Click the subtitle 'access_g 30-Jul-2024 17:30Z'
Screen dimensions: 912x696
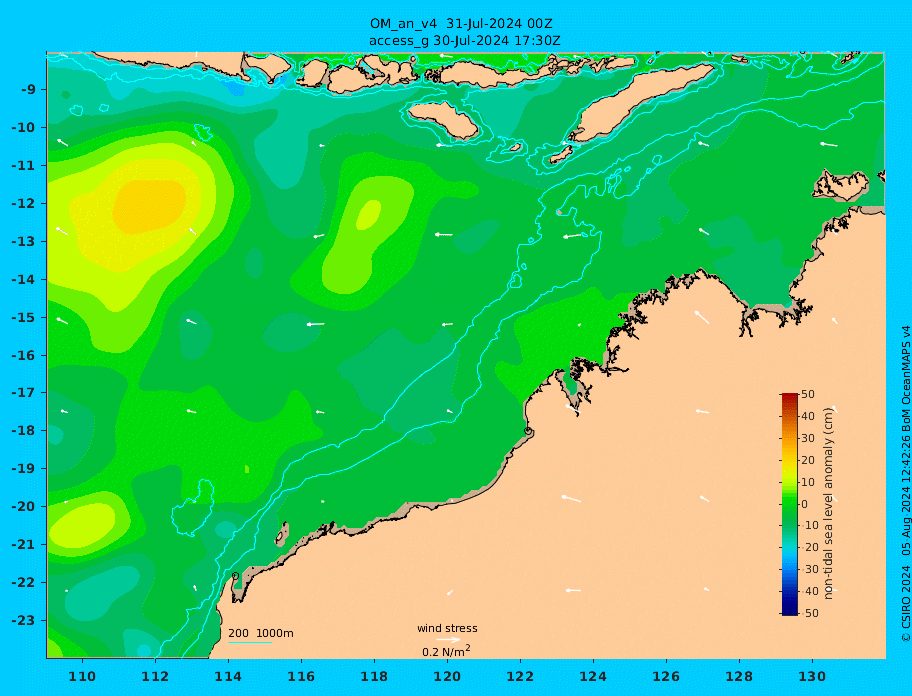465,41
